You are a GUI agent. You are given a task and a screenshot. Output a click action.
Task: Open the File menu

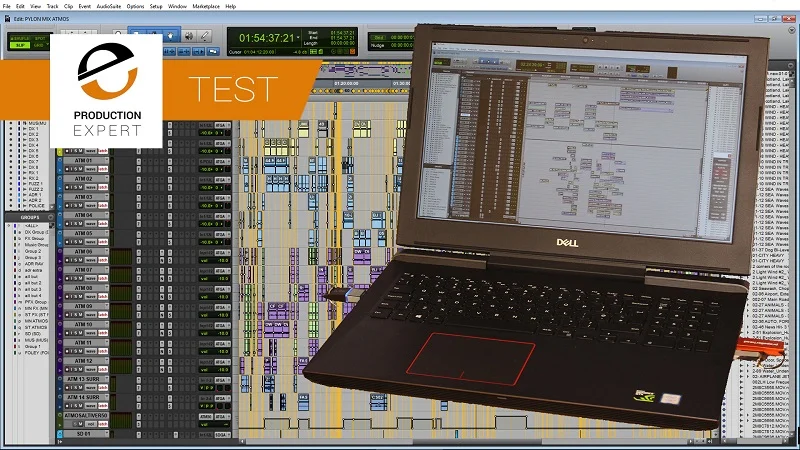[7, 6]
